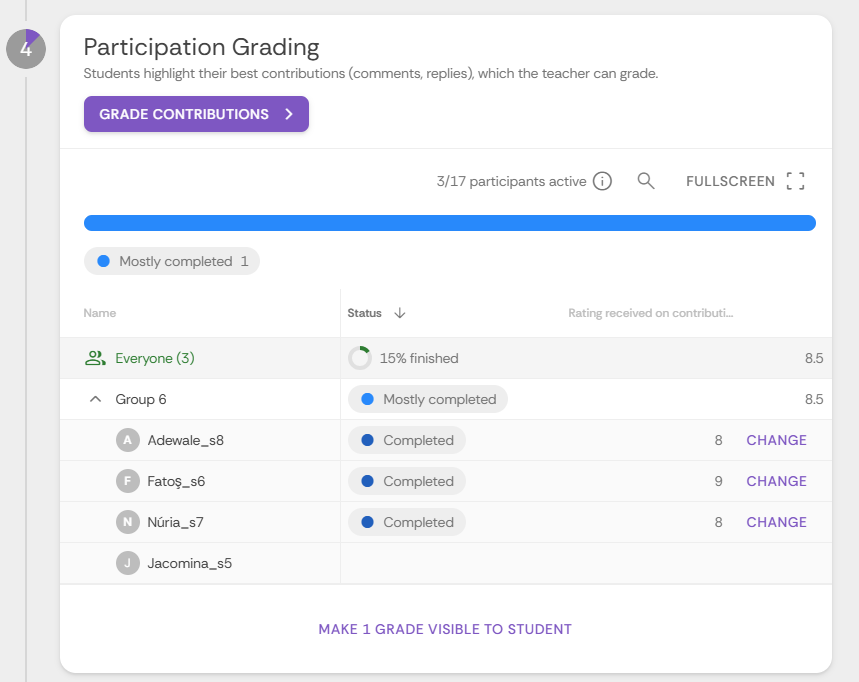The image size is (859, 682).
Task: Click the Núria_s7 name
Action: [175, 523]
